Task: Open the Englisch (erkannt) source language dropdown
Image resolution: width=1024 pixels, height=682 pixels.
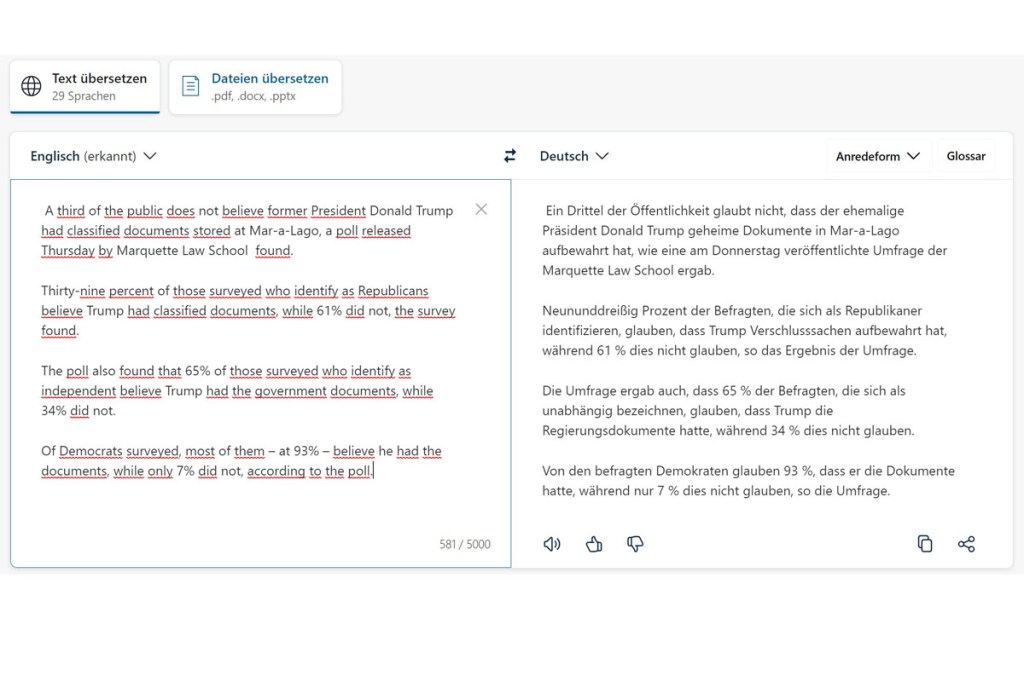Action: (93, 156)
